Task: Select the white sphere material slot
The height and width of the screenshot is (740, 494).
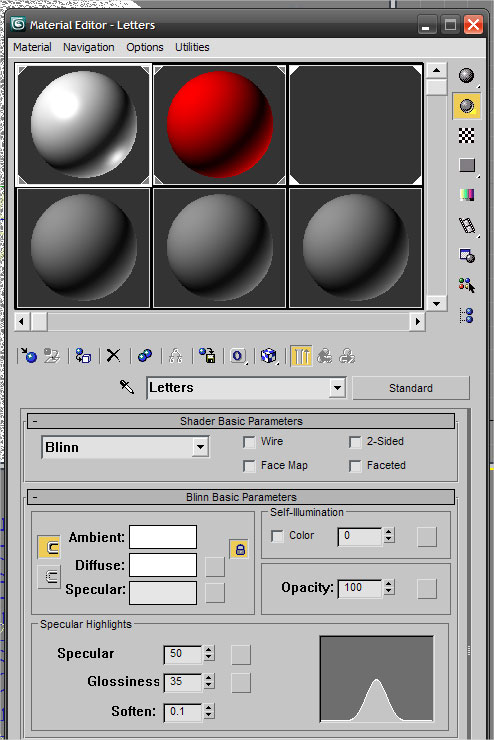Action: coord(84,125)
